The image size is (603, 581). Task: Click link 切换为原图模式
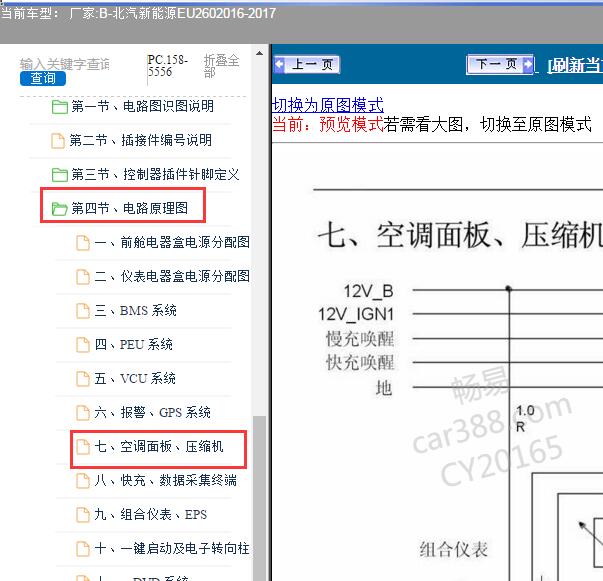[x=328, y=105]
